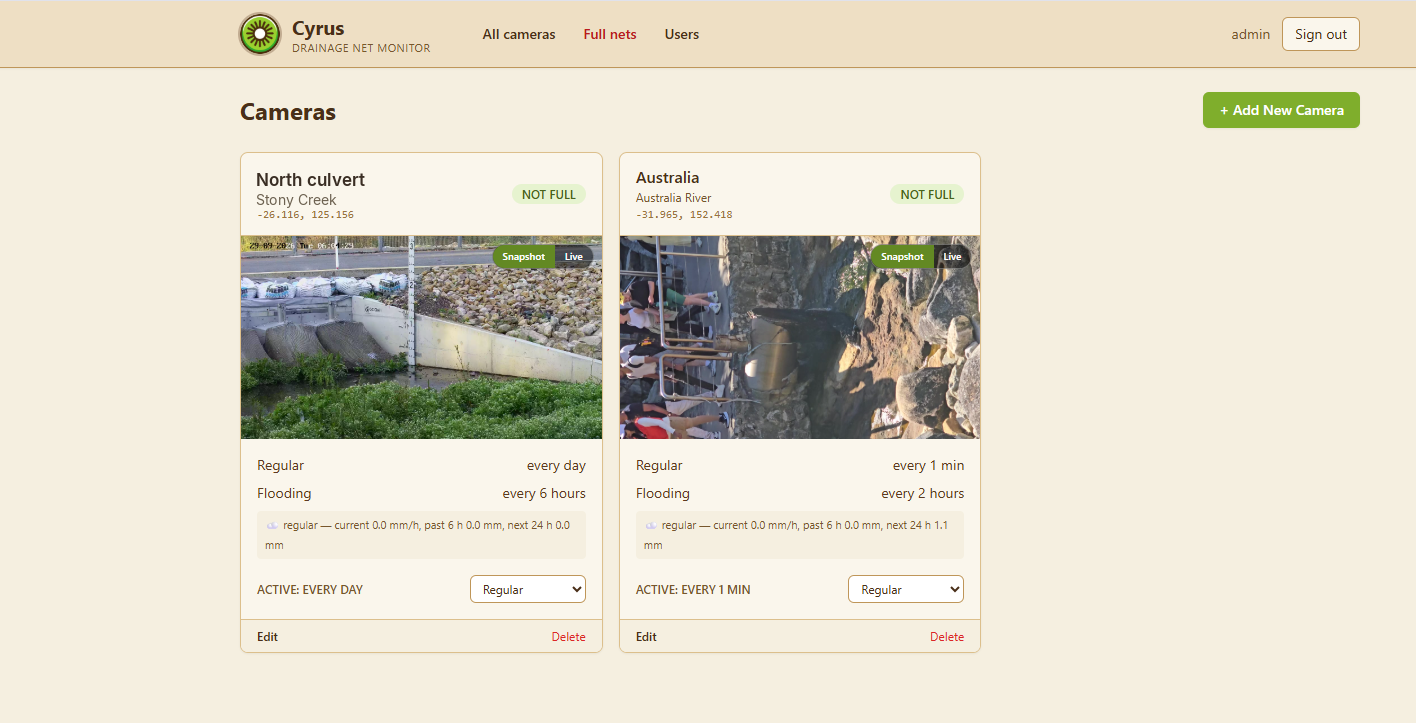
Task: Click the 'every 2 hours' flooding interval value
Action: pyautogui.click(x=923, y=493)
